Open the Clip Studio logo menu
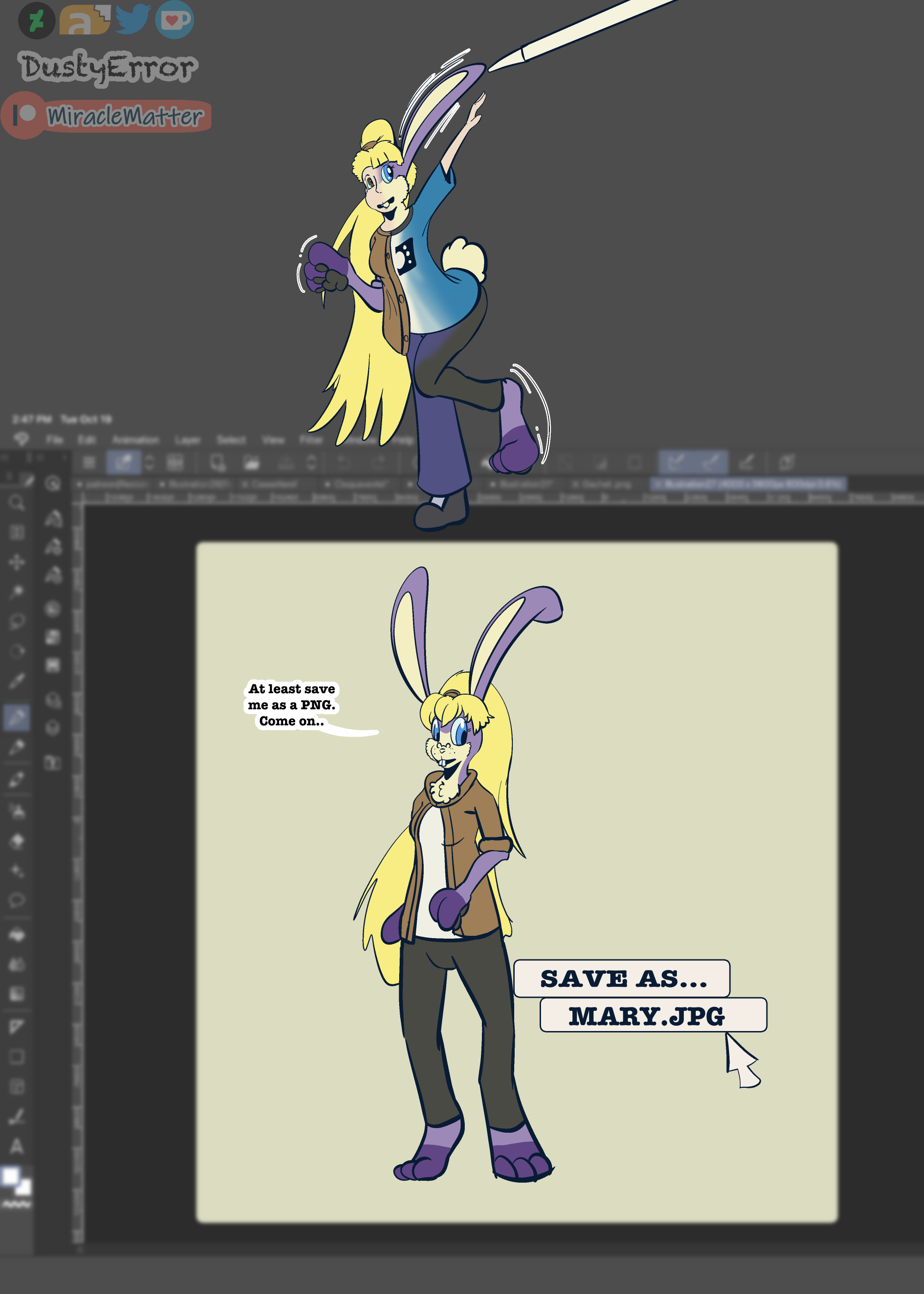 coord(21,439)
